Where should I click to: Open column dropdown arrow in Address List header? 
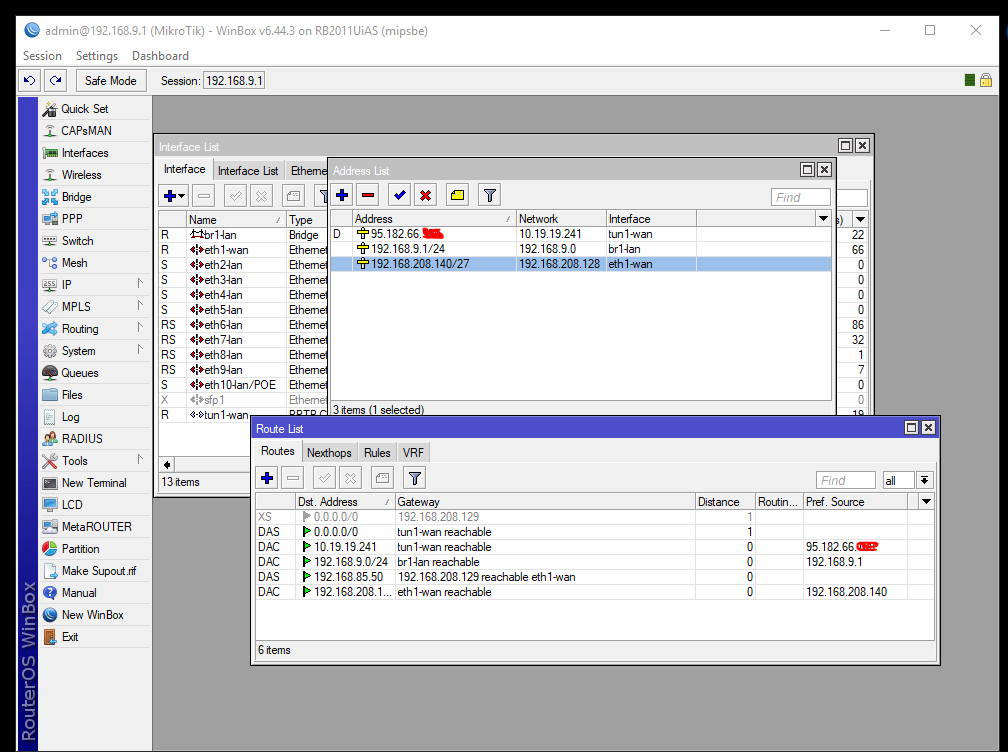click(823, 219)
